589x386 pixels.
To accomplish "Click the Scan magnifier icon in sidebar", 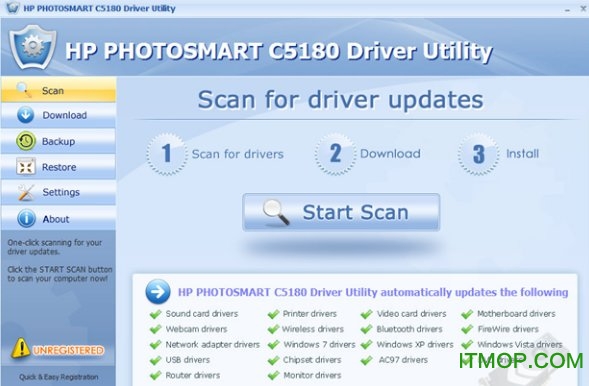I will click(24, 90).
